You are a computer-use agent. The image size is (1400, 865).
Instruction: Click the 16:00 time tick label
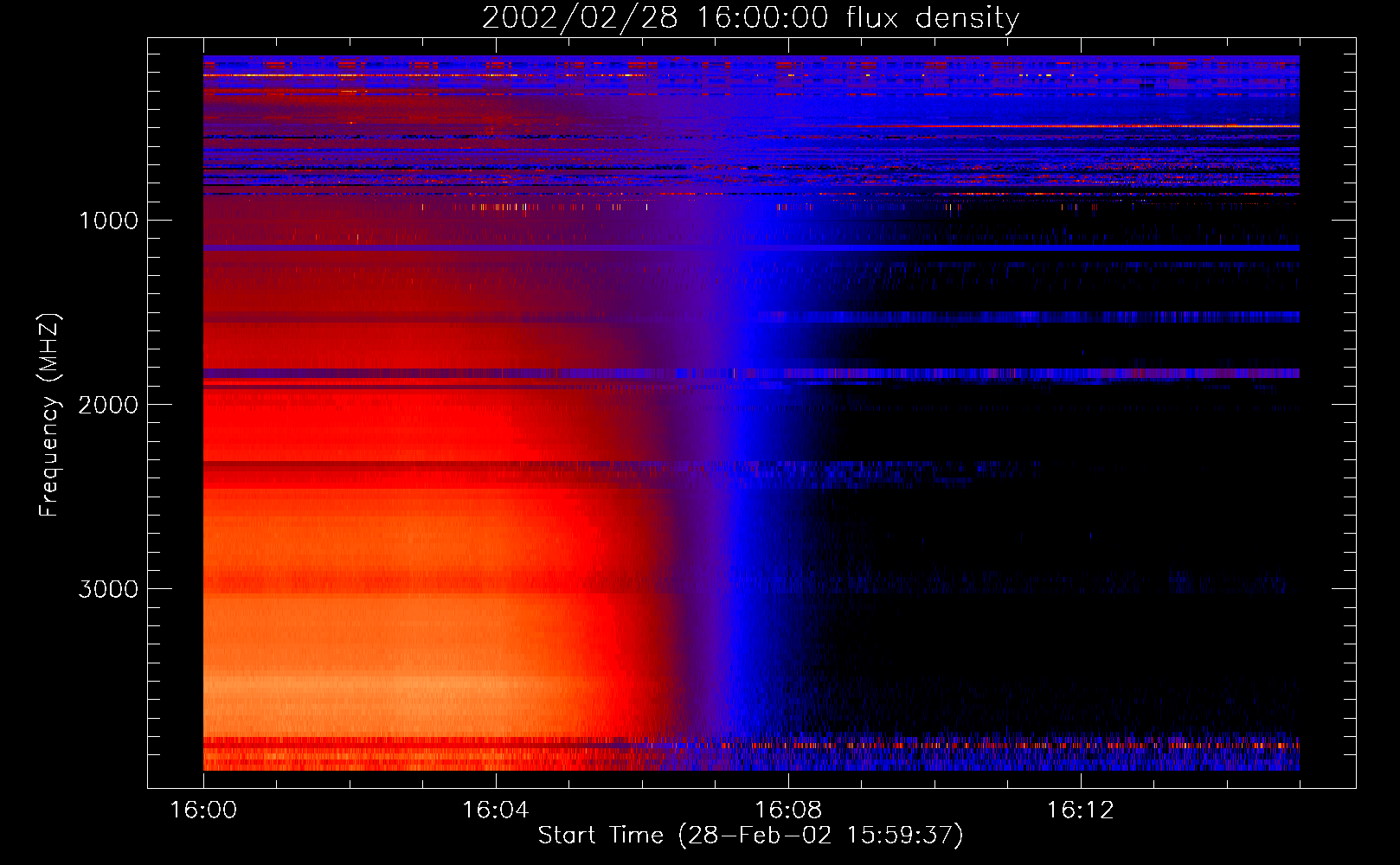pyautogui.click(x=203, y=811)
